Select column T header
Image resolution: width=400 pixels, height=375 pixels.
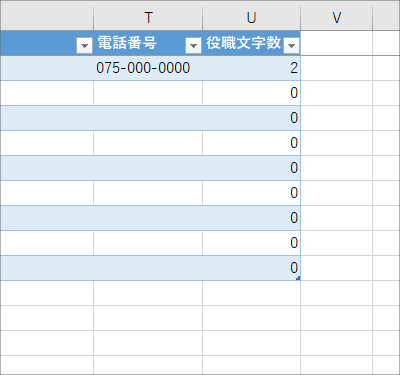[x=148, y=18]
